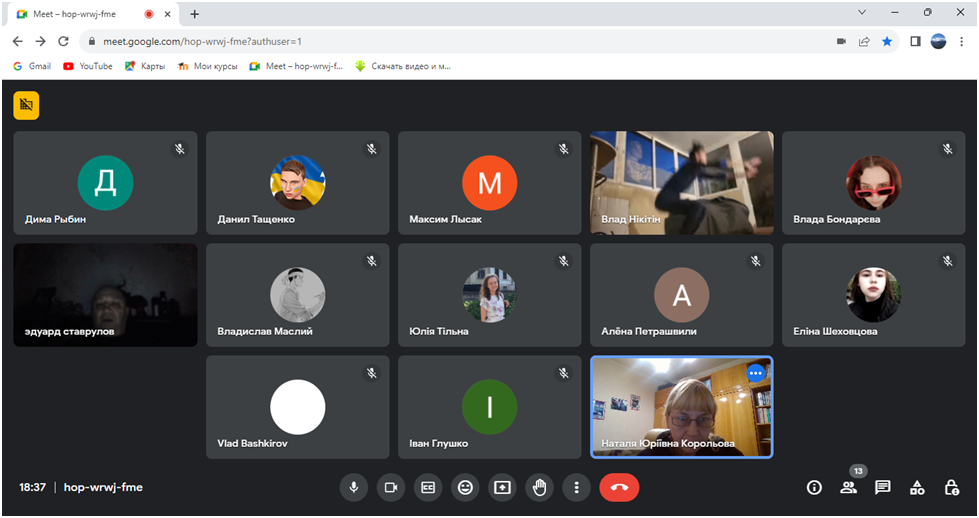Open the Activities panel
Screen dimensions: 979x518
917,487
